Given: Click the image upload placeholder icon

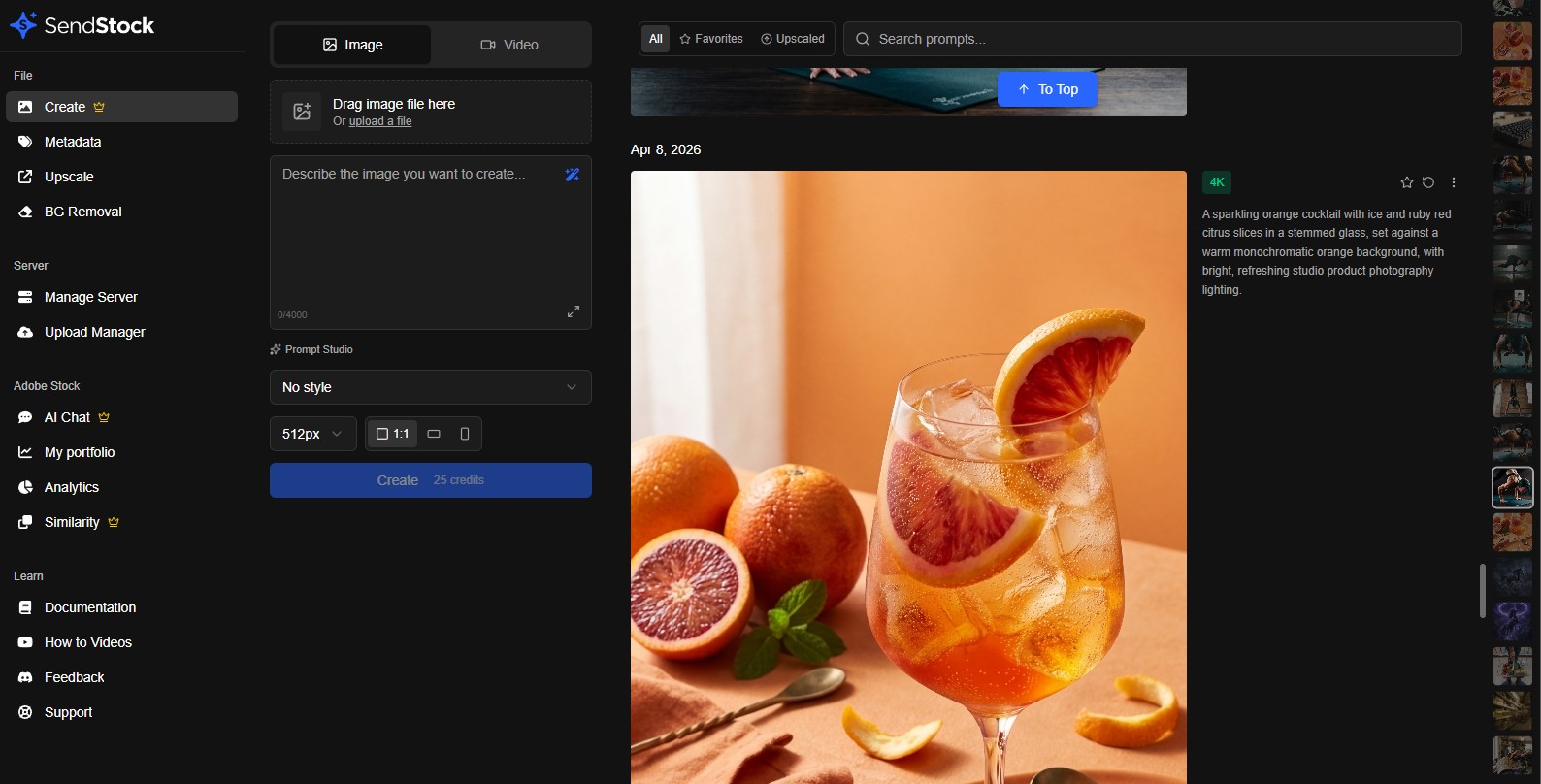Looking at the screenshot, I should pos(302,111).
